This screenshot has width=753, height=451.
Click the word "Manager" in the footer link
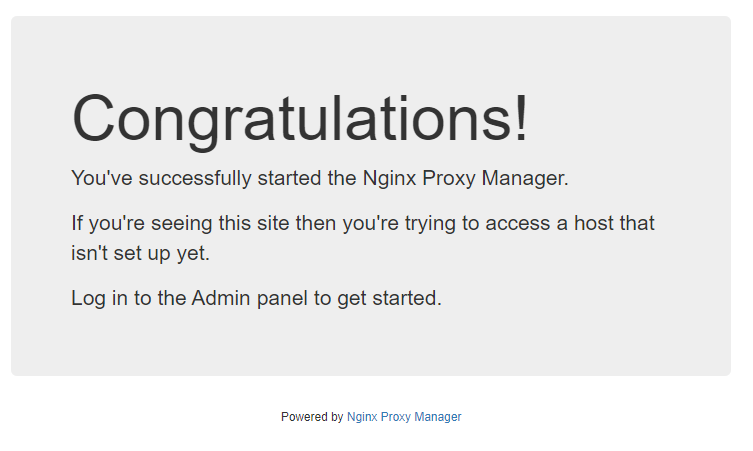pos(438,417)
